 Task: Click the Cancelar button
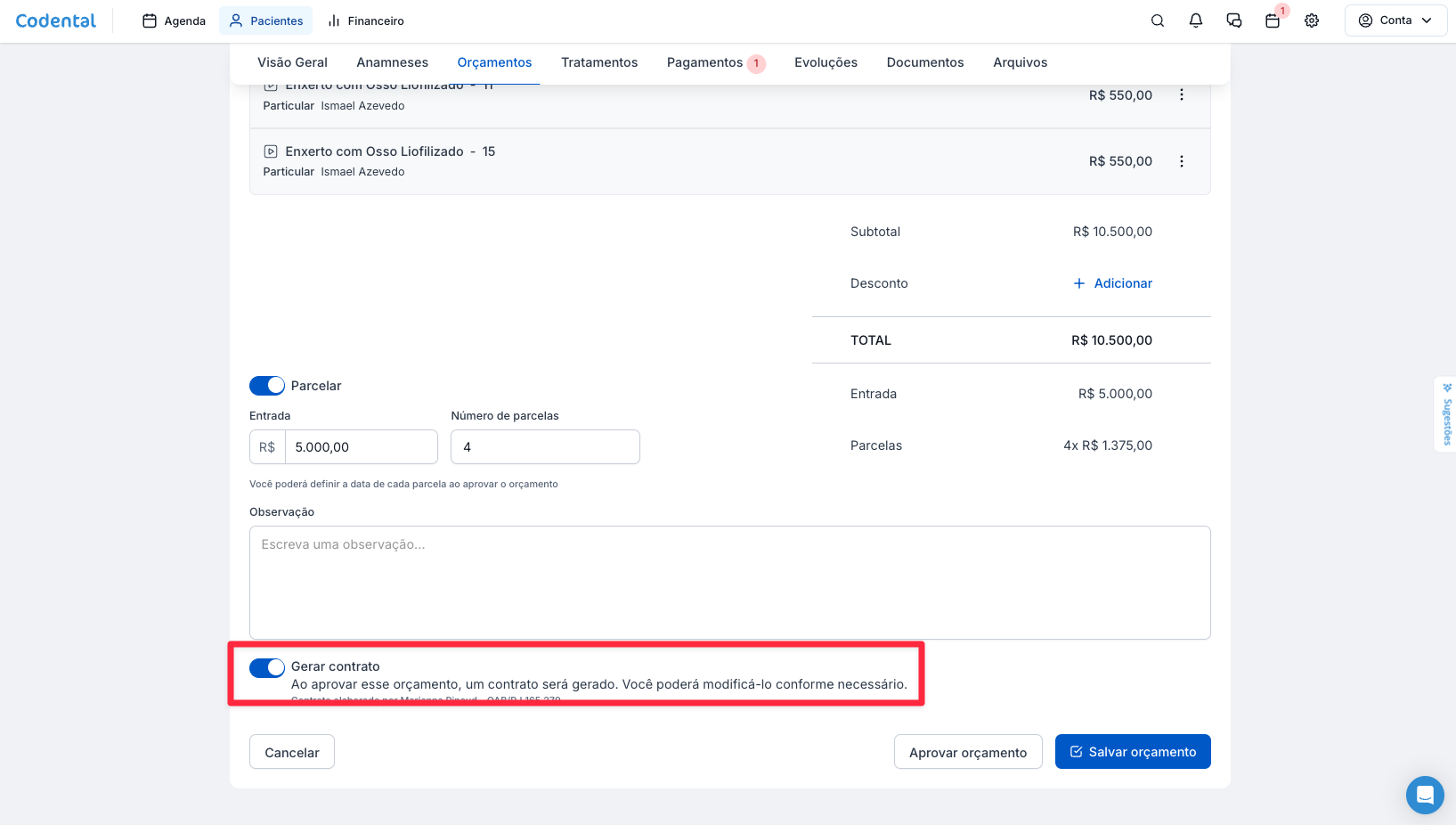click(x=291, y=752)
